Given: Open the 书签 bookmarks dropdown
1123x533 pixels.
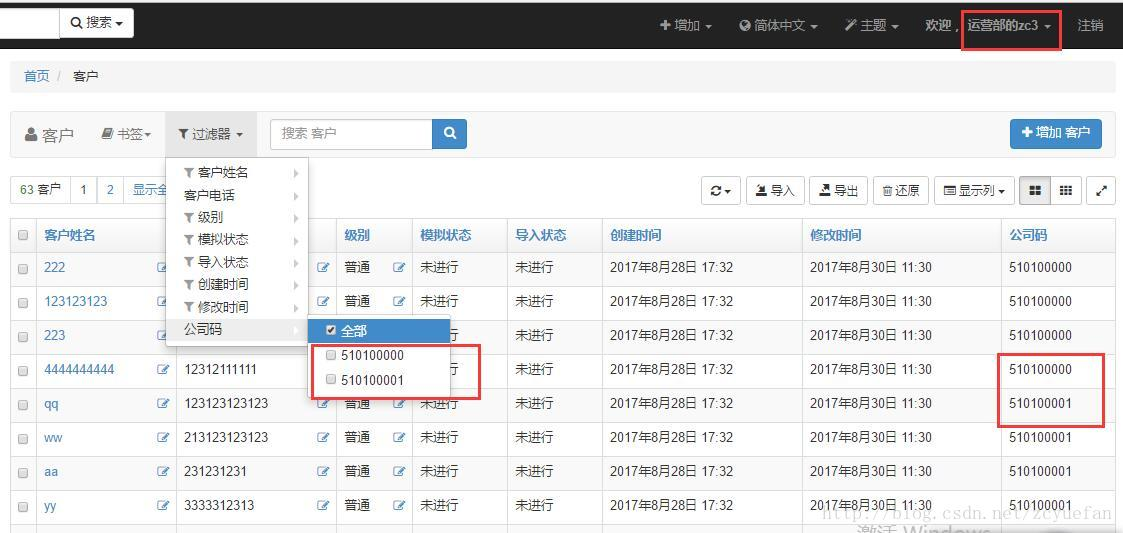Looking at the screenshot, I should (126, 134).
